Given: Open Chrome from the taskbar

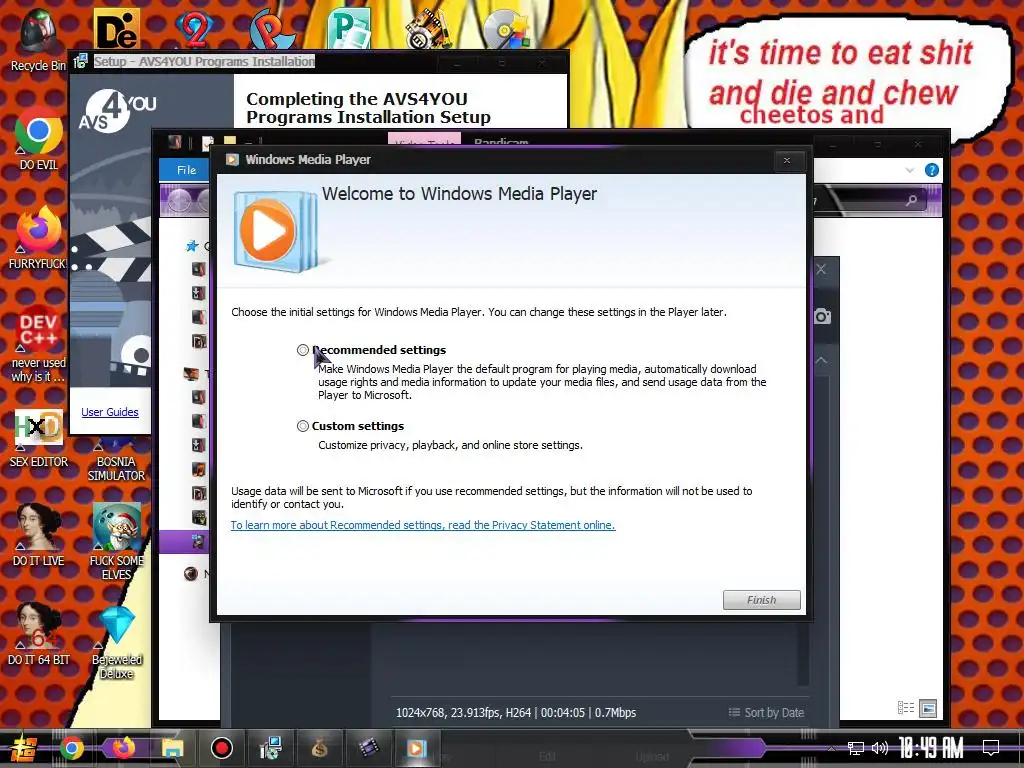Looking at the screenshot, I should [72, 748].
